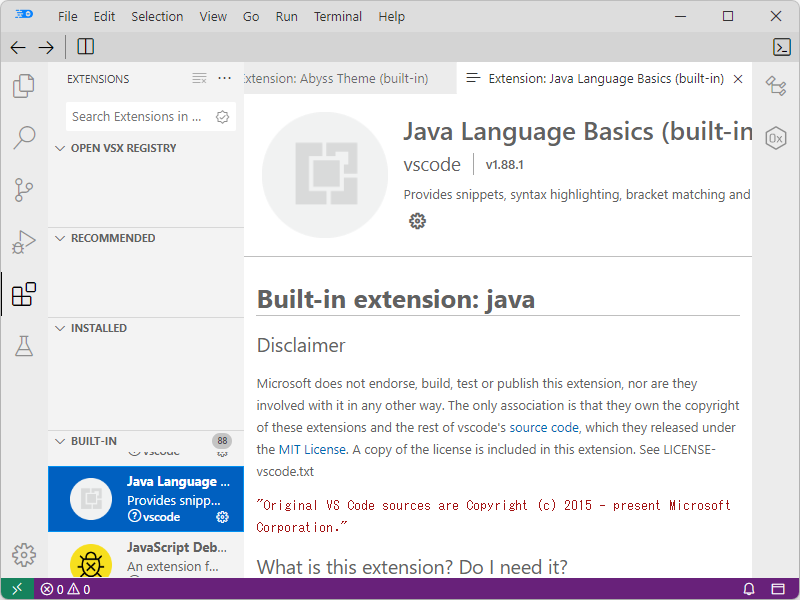Open the View menu
This screenshot has height=600, width=800.
[213, 17]
